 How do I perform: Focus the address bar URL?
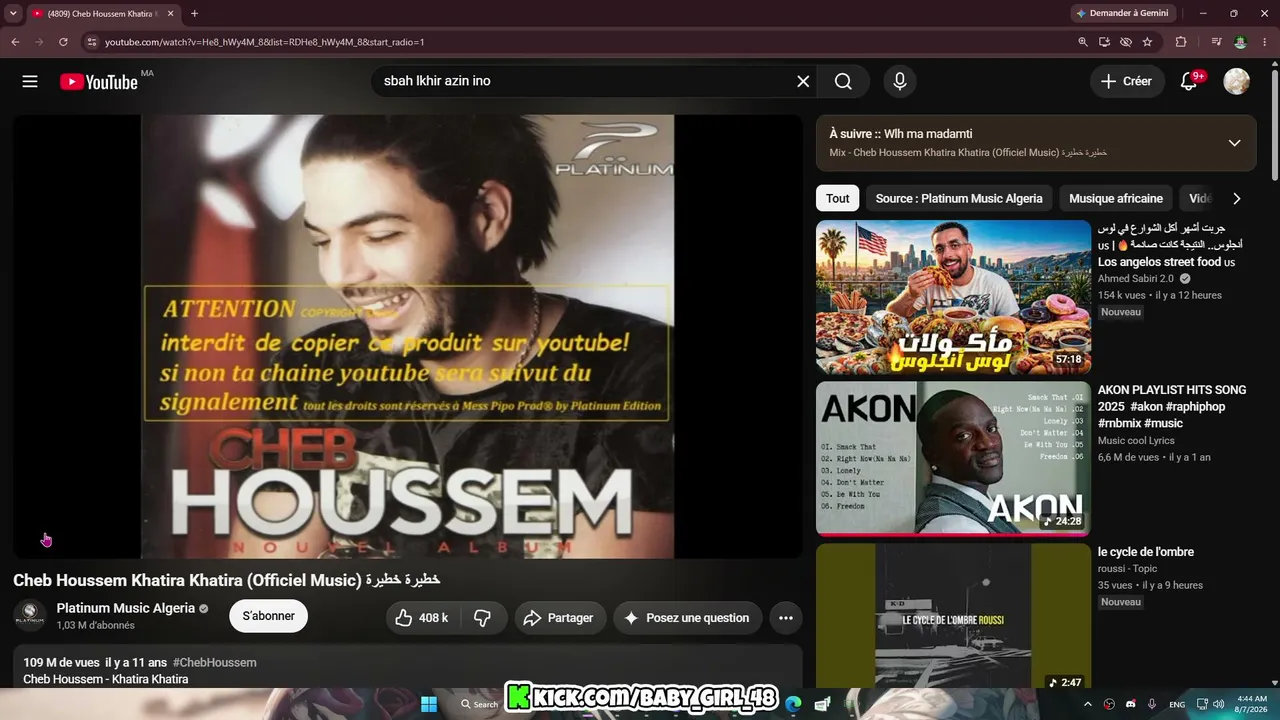click(x=265, y=42)
